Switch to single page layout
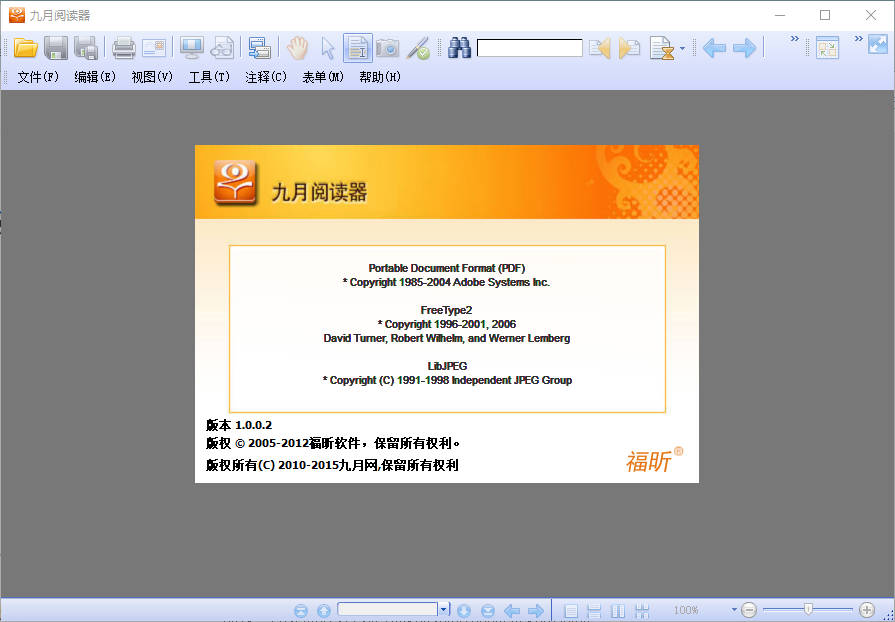Viewport: 895px width, 622px height. (x=571, y=611)
